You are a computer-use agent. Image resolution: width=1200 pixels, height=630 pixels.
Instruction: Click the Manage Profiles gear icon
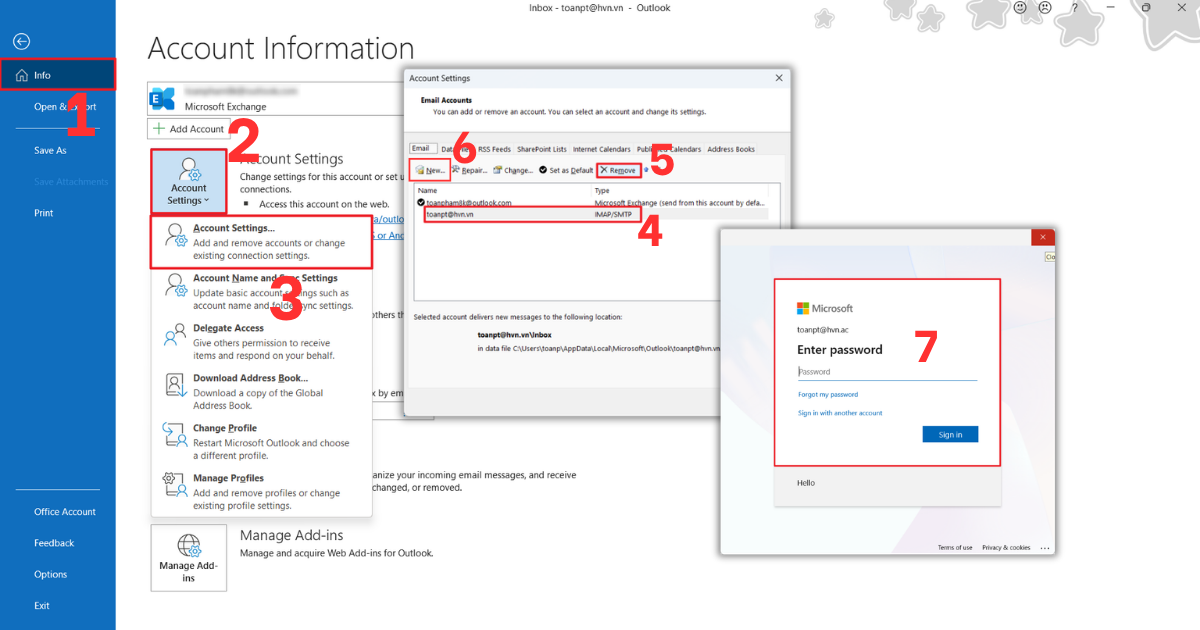[x=175, y=485]
